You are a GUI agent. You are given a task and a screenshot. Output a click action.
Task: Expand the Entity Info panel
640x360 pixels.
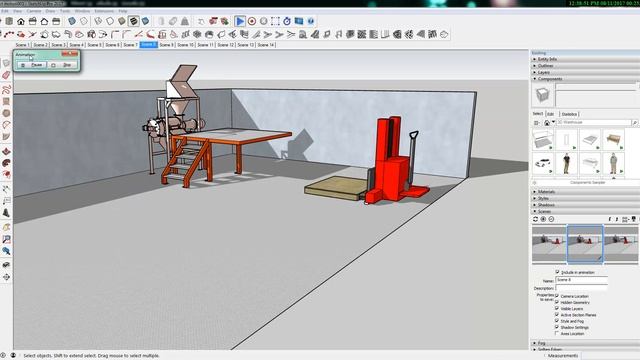[x=585, y=59]
